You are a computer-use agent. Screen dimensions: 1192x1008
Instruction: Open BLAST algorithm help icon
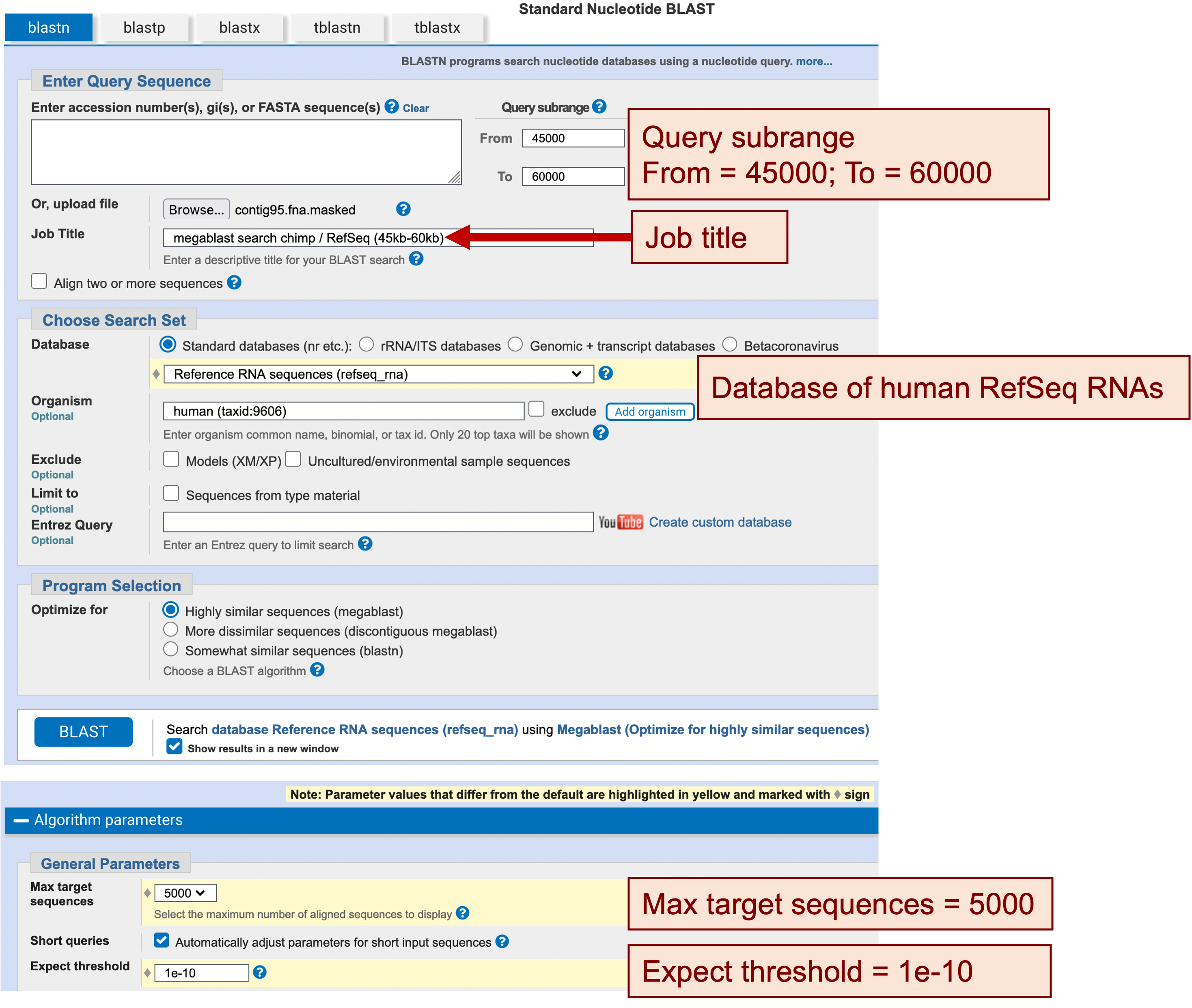point(317,669)
